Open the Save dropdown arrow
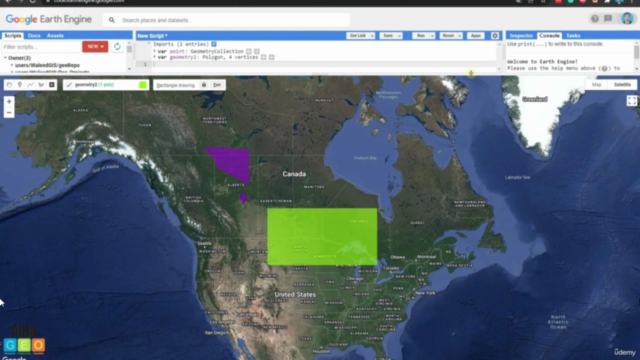The image size is (640, 360). click(399, 36)
